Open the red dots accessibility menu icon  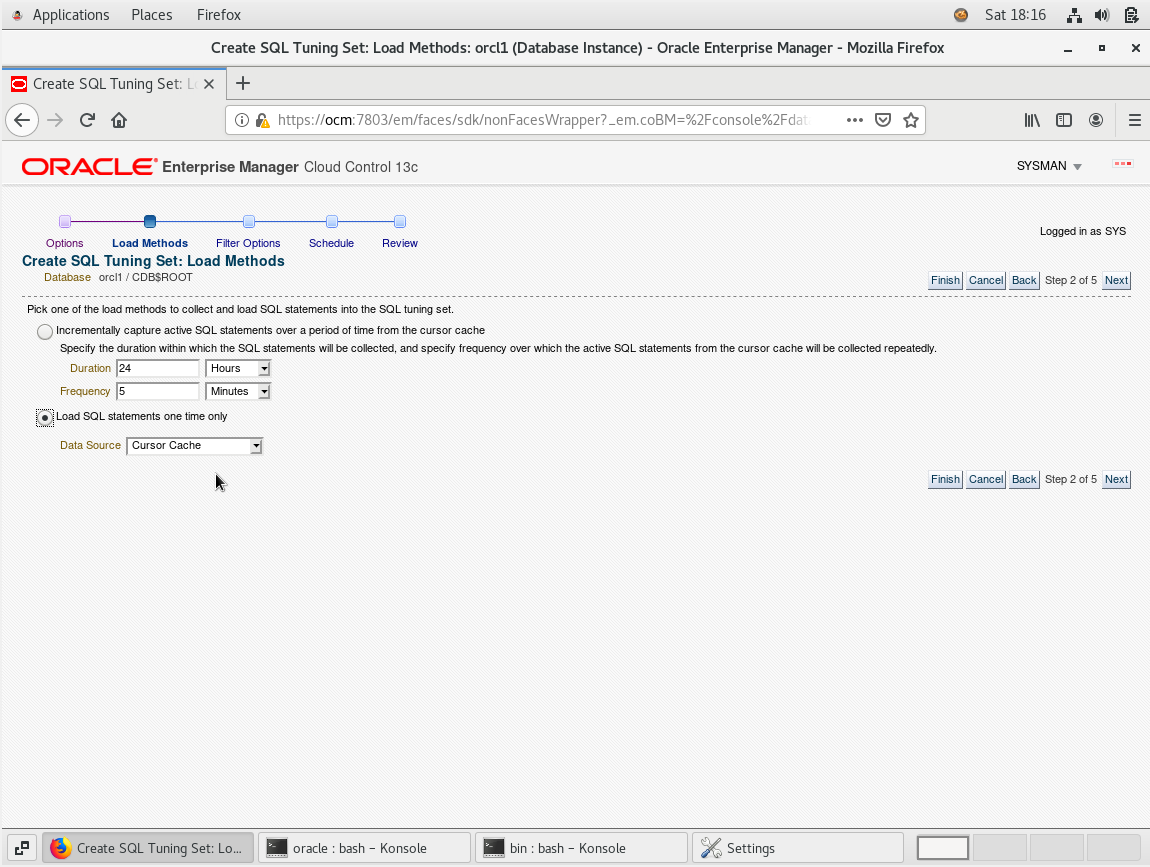tap(1123, 164)
